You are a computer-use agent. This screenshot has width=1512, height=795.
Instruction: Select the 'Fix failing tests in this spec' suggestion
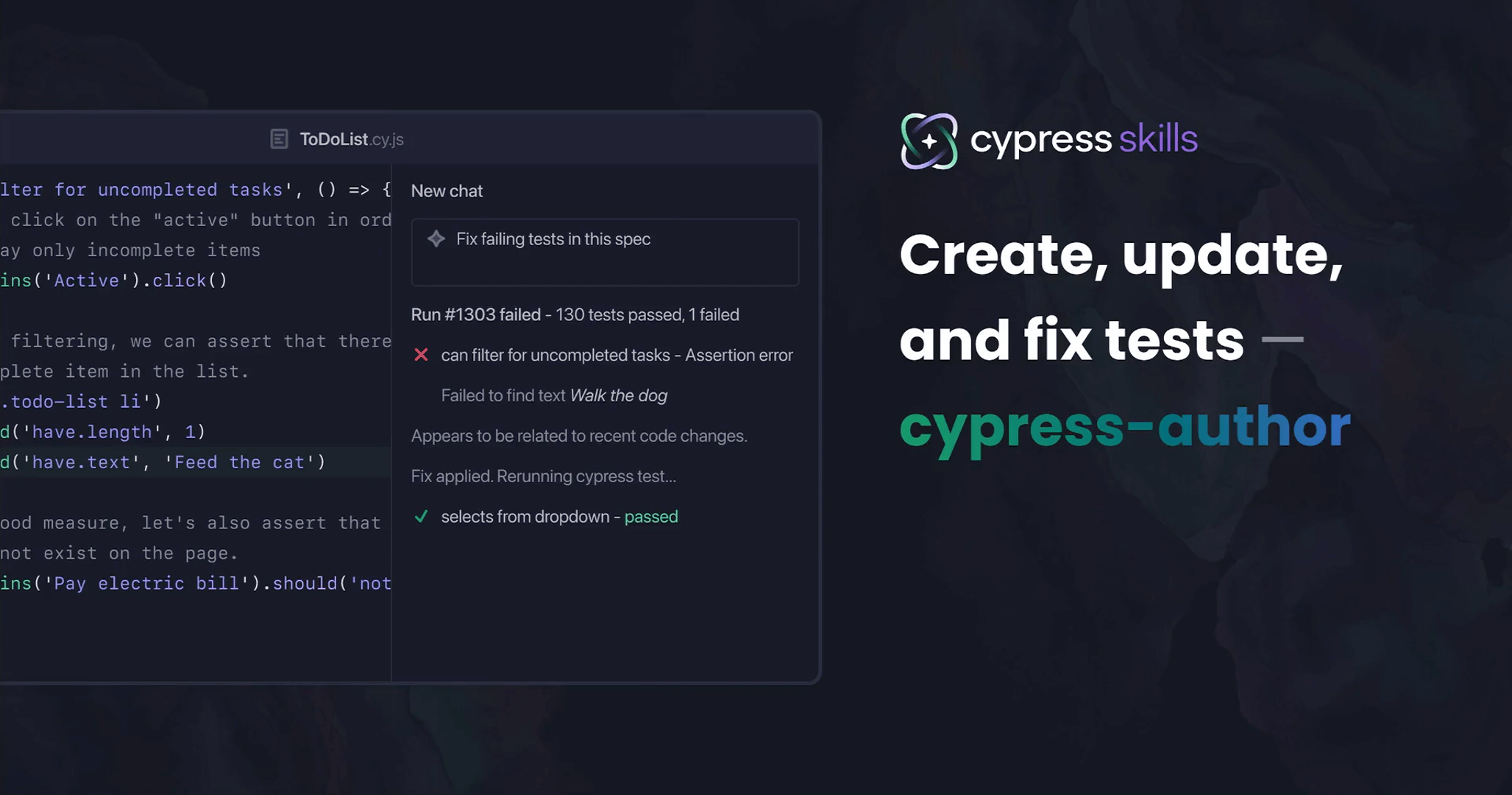[x=605, y=252]
